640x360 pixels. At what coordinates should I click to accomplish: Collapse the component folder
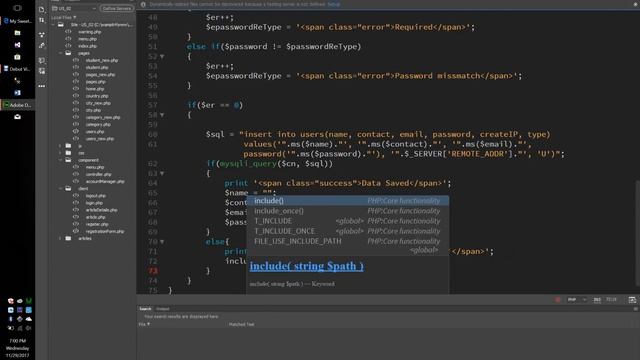tap(60, 160)
